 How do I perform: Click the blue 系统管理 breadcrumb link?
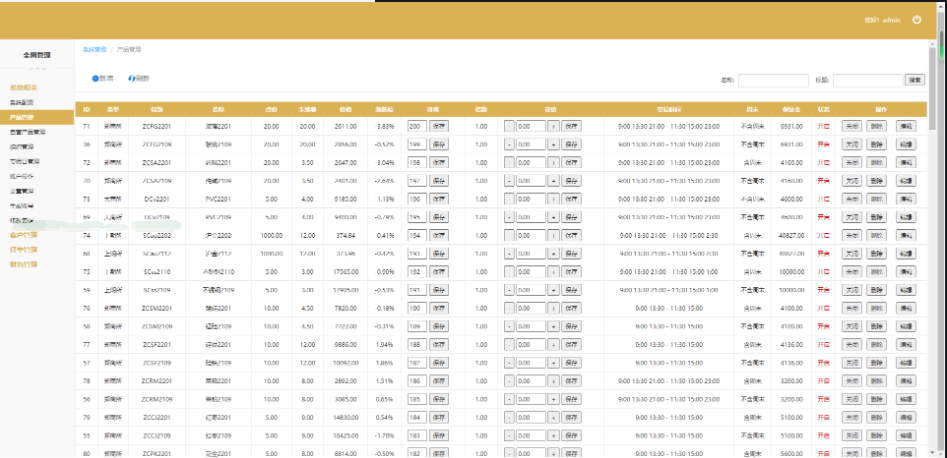pyautogui.click(x=94, y=50)
